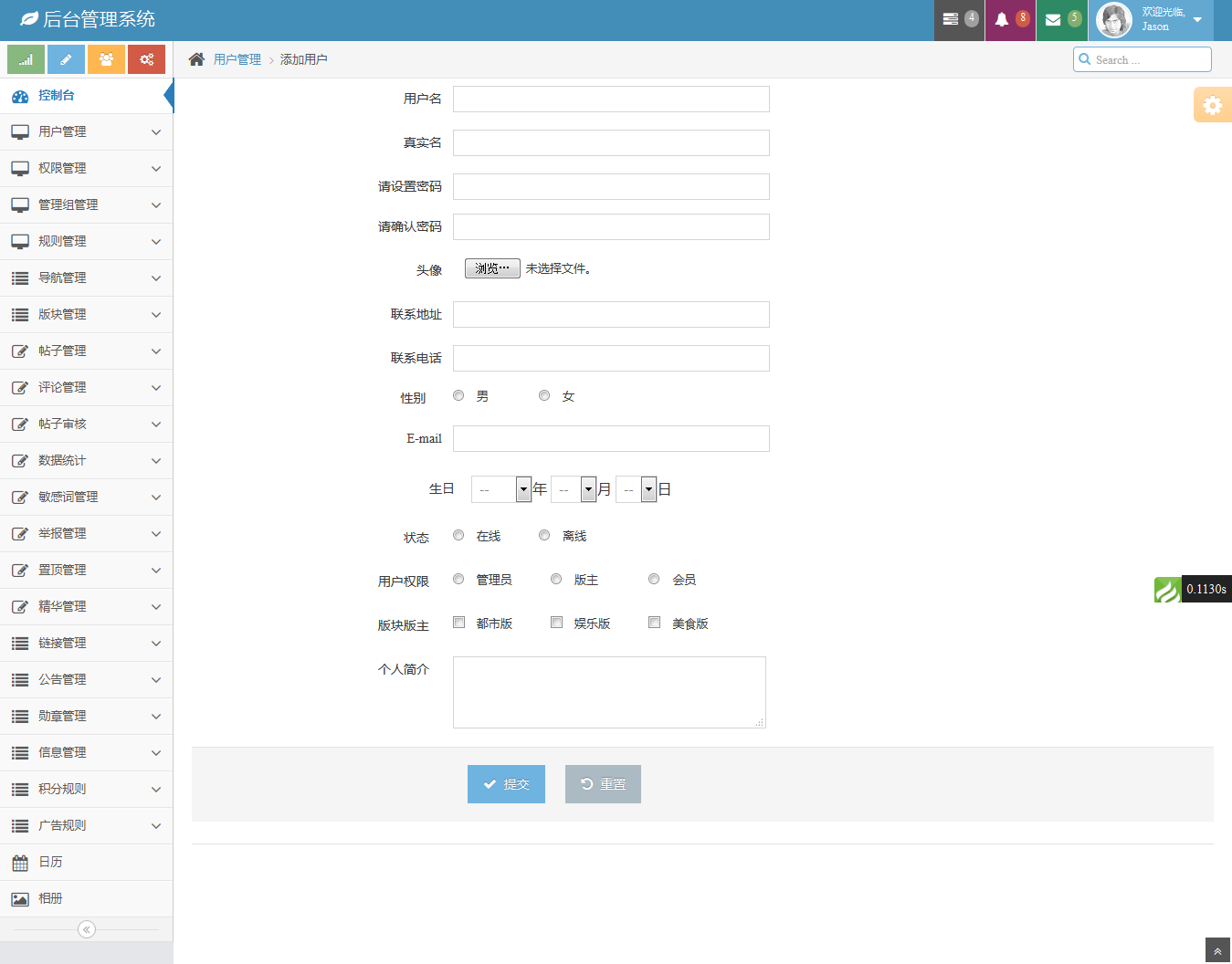Click the orange users group shortcut icon
This screenshot has height=964, width=1232.
point(106,59)
